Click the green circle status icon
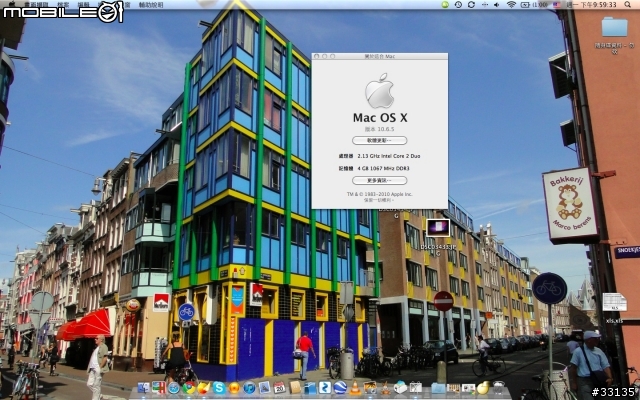The width and height of the screenshot is (640, 400). [445, 4]
